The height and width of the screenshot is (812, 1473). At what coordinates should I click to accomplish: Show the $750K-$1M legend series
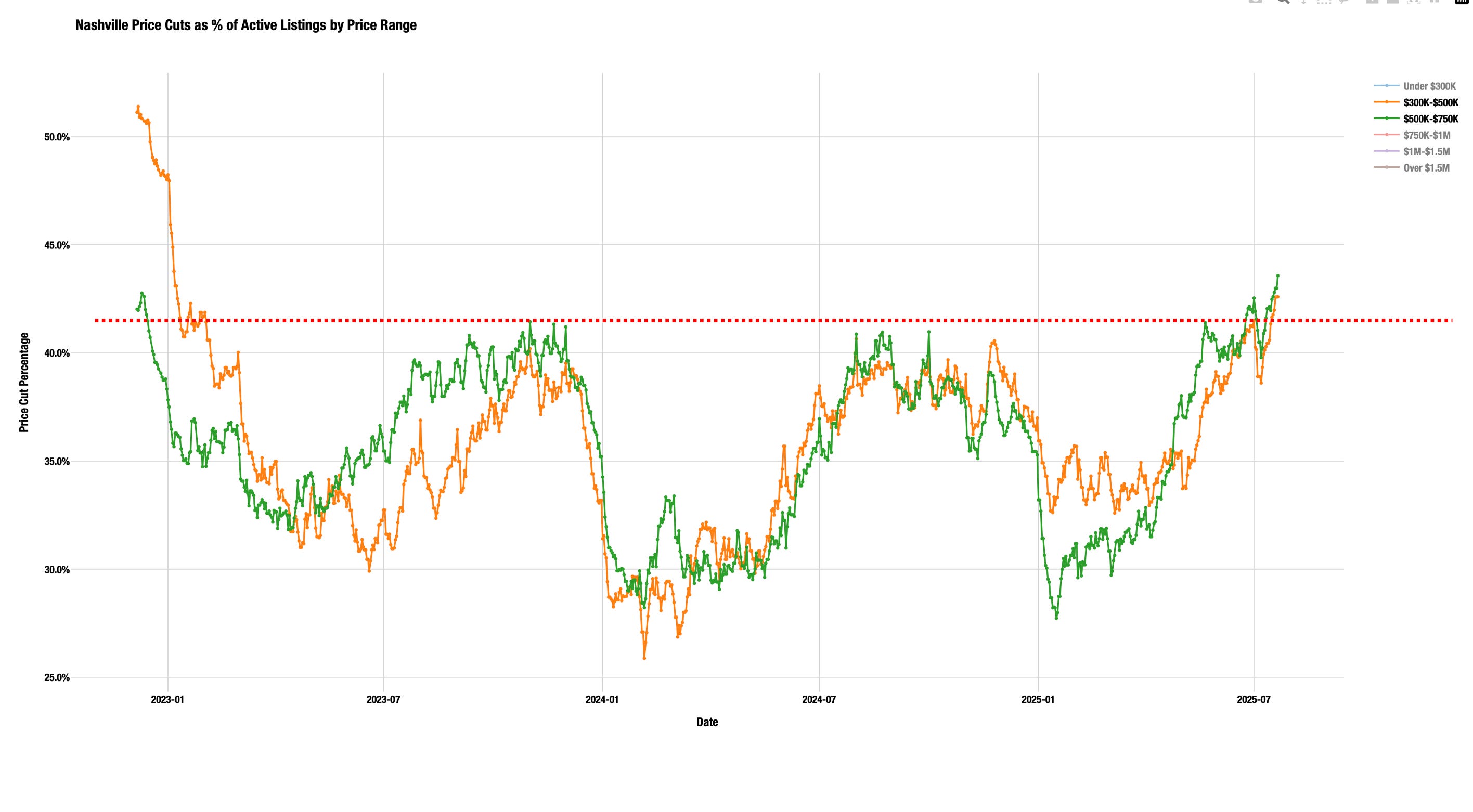tap(1412, 136)
